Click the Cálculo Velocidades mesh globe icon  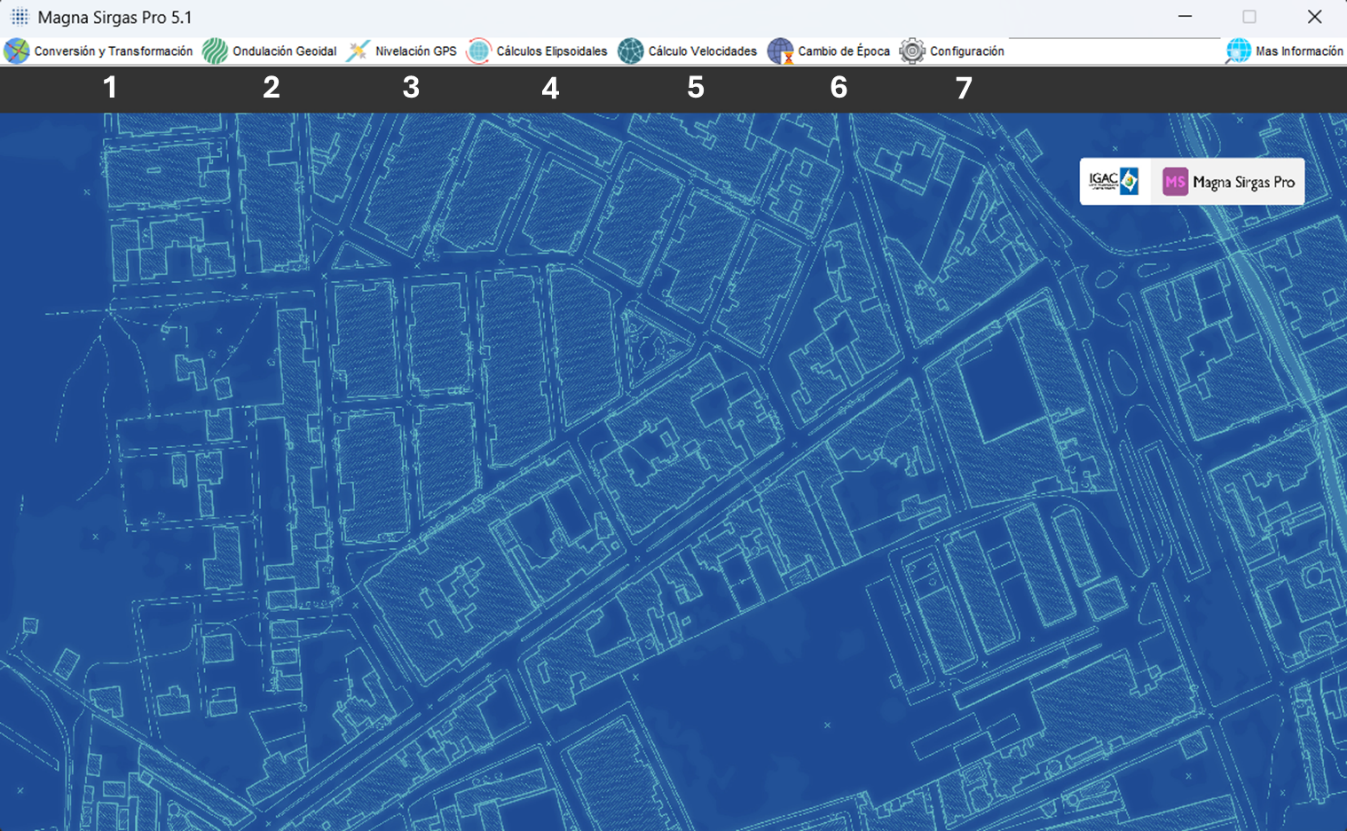(x=630, y=51)
